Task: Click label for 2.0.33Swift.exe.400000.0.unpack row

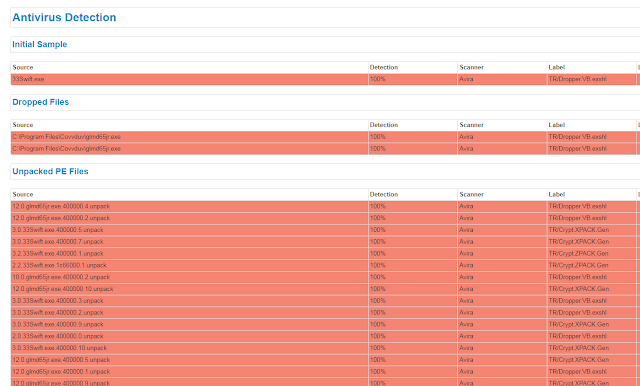Action: click(591, 337)
